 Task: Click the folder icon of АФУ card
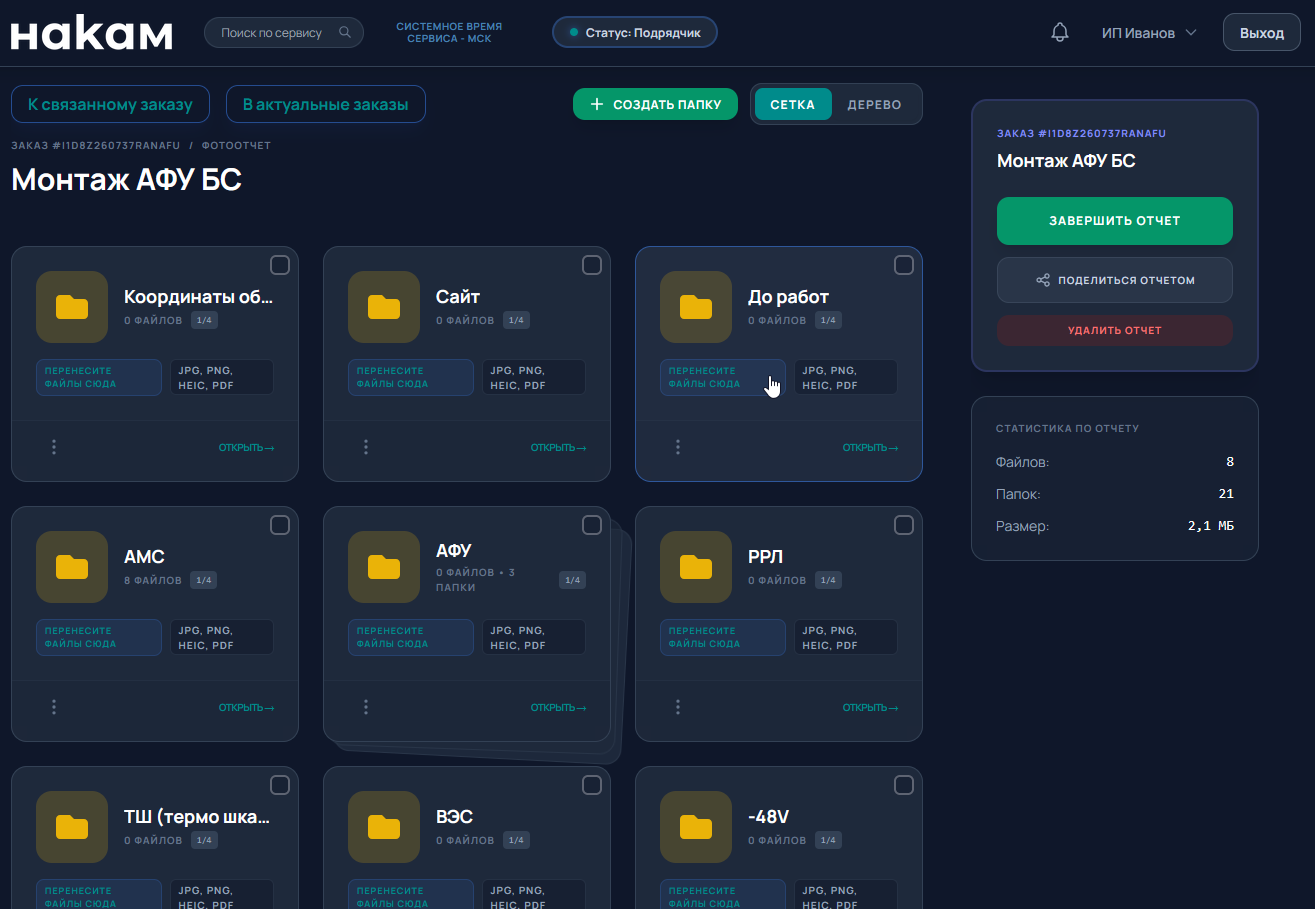point(384,567)
